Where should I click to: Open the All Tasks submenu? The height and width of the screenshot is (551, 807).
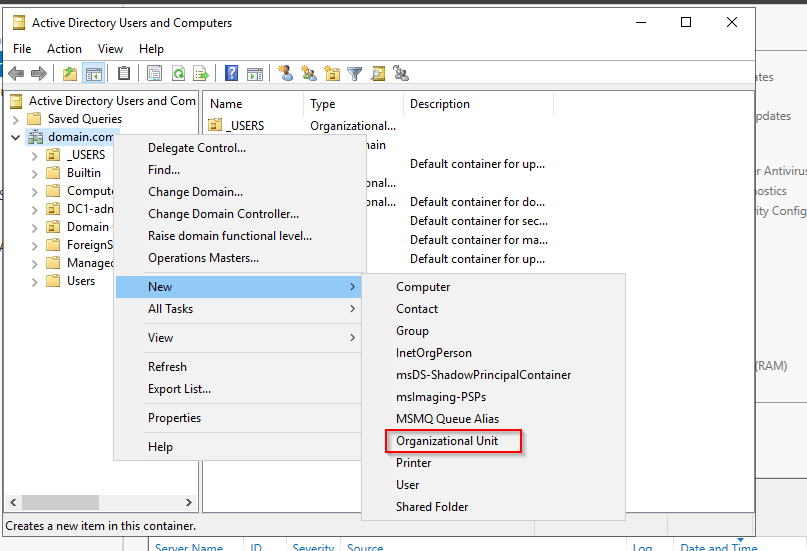pos(239,309)
